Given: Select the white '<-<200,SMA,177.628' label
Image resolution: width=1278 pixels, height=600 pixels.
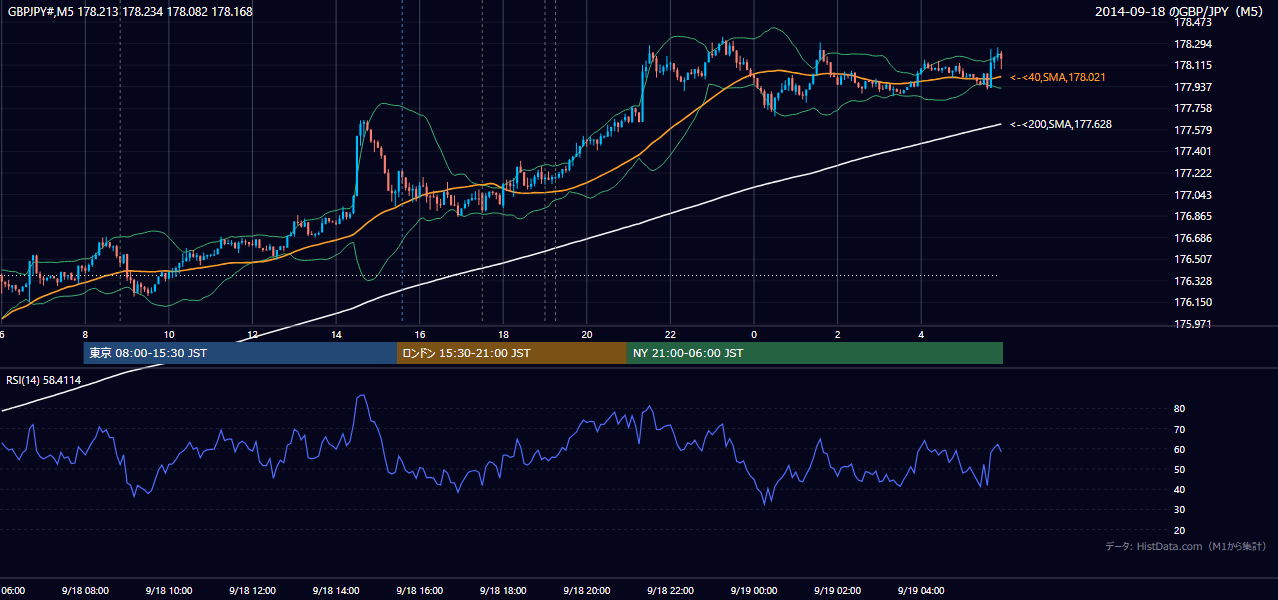Looking at the screenshot, I should (x=1061, y=124).
